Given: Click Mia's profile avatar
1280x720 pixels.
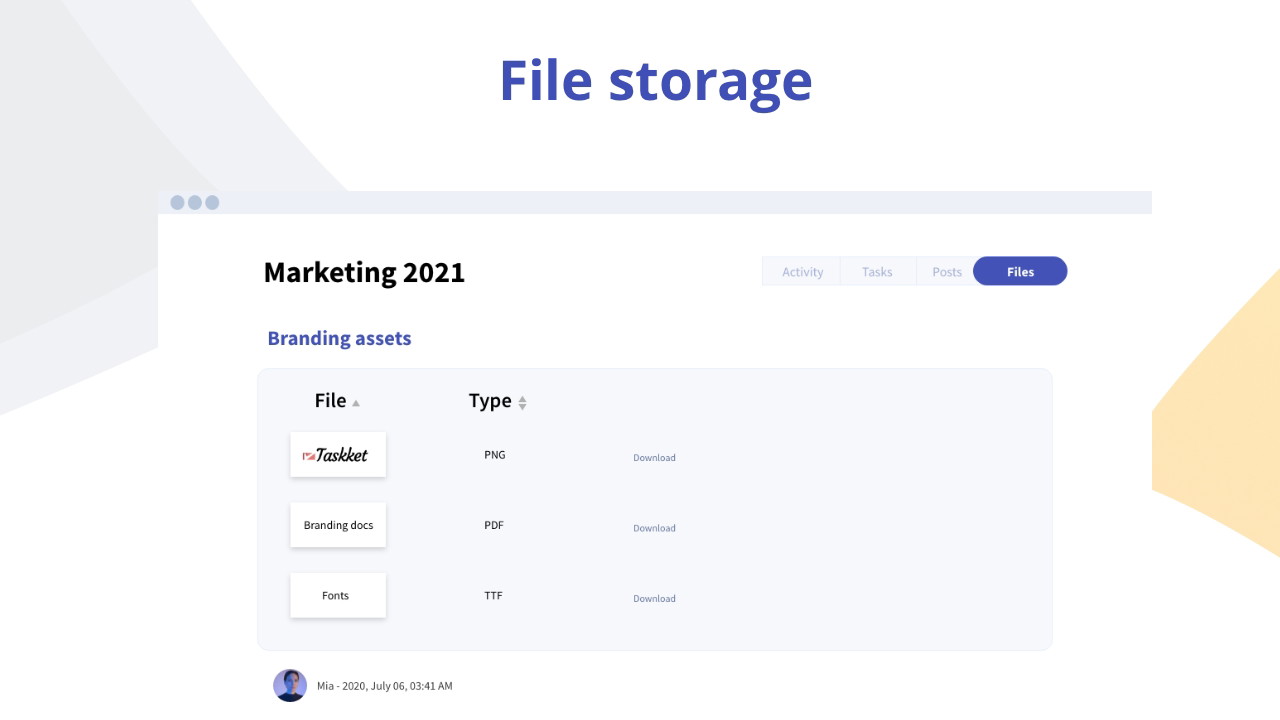Looking at the screenshot, I should tap(290, 685).
